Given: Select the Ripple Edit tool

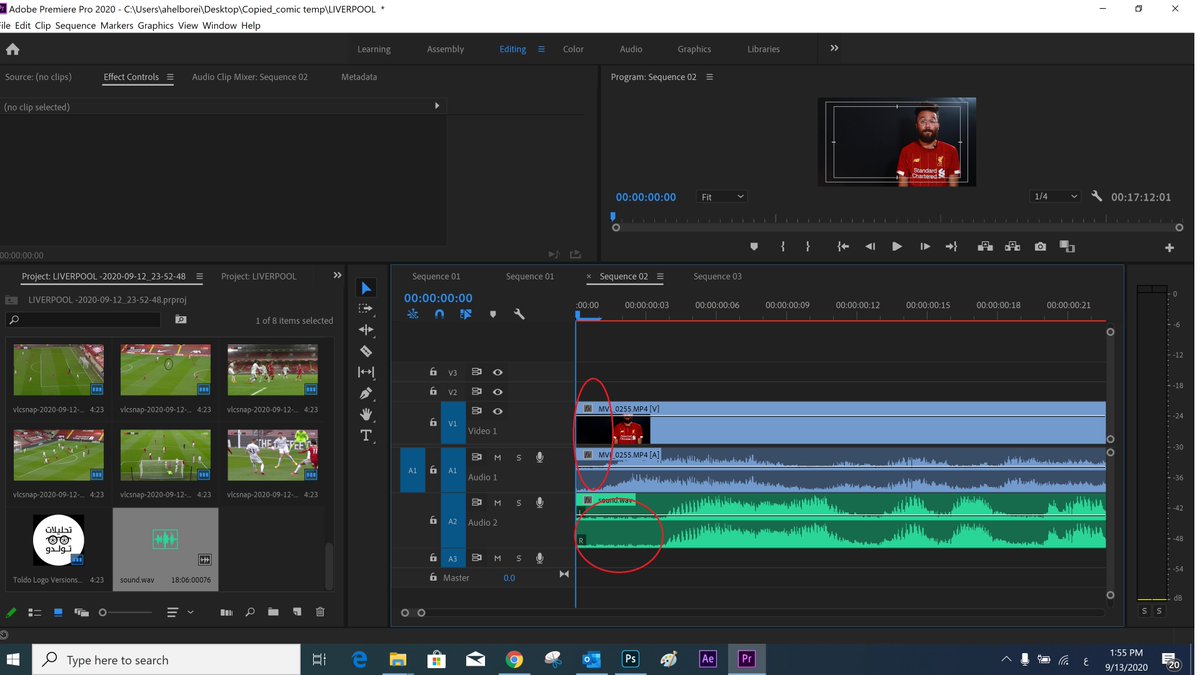Looking at the screenshot, I should click(x=366, y=330).
